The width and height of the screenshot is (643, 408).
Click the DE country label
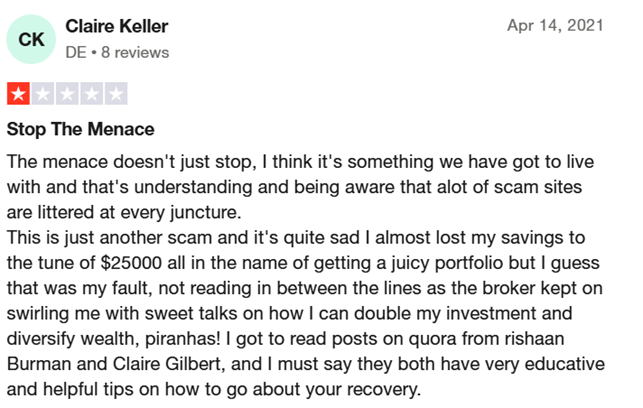pyautogui.click(x=76, y=52)
